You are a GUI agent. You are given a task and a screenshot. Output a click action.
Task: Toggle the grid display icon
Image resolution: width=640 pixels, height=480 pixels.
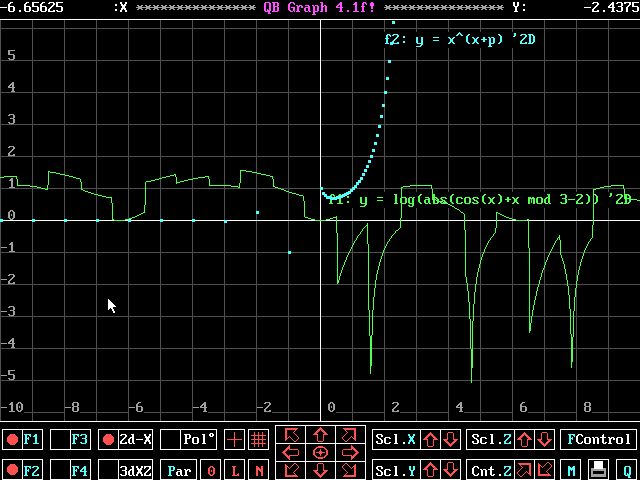(x=258, y=439)
